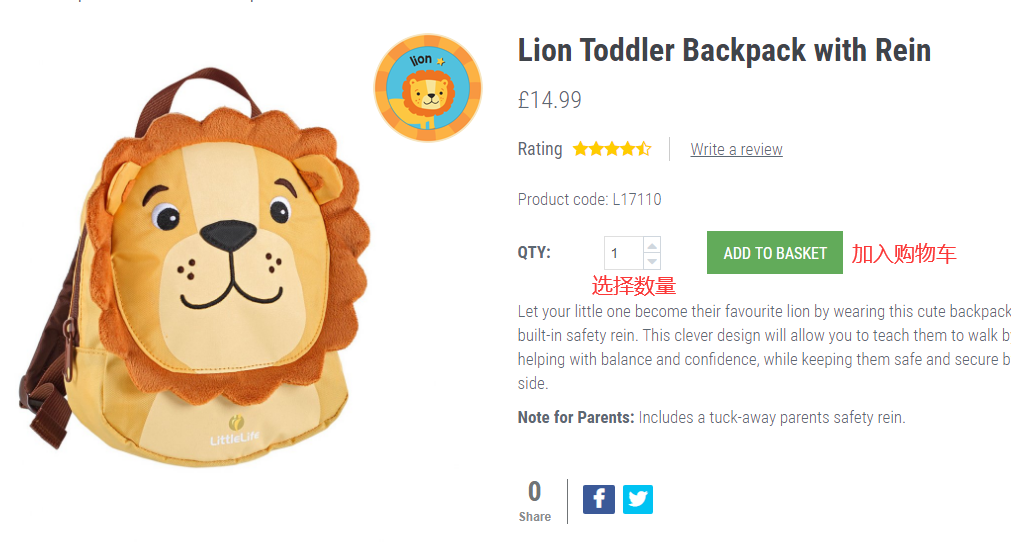This screenshot has width=1011, height=542.
Task: Click the round lion badge icon
Action: tap(428, 88)
